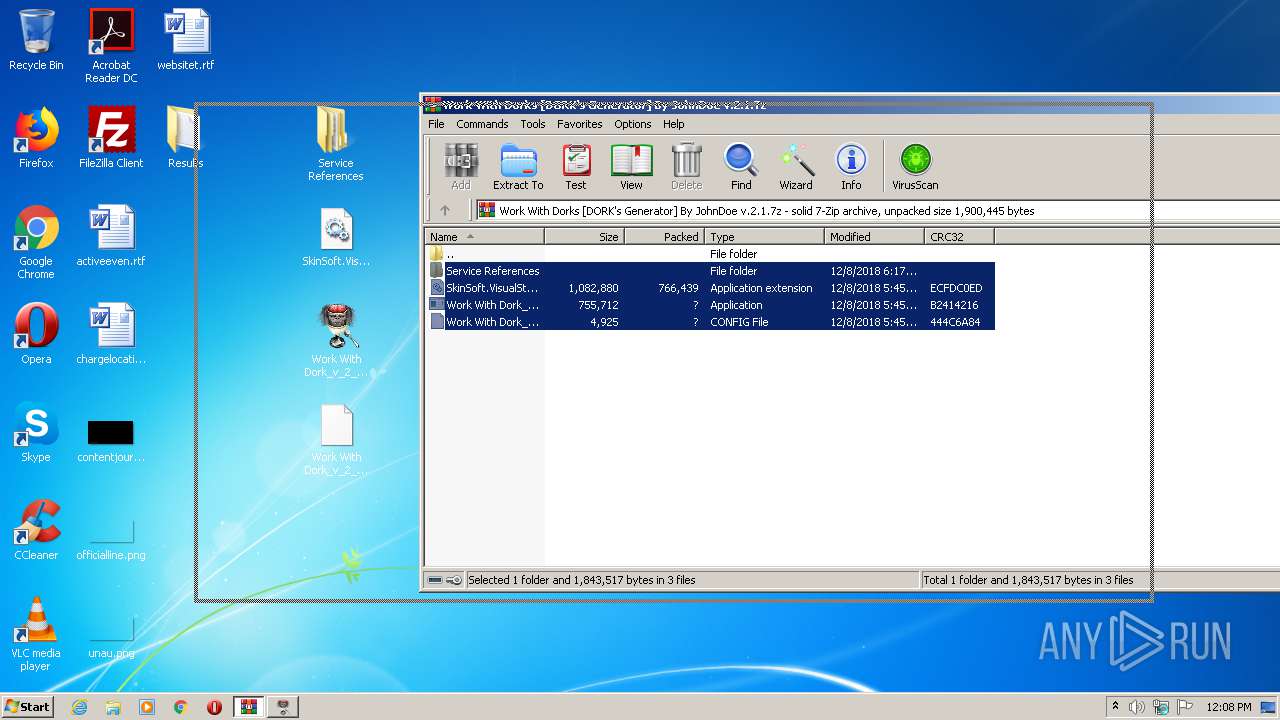Select the Service References folder row
1280x720 pixels.
tap(710, 271)
